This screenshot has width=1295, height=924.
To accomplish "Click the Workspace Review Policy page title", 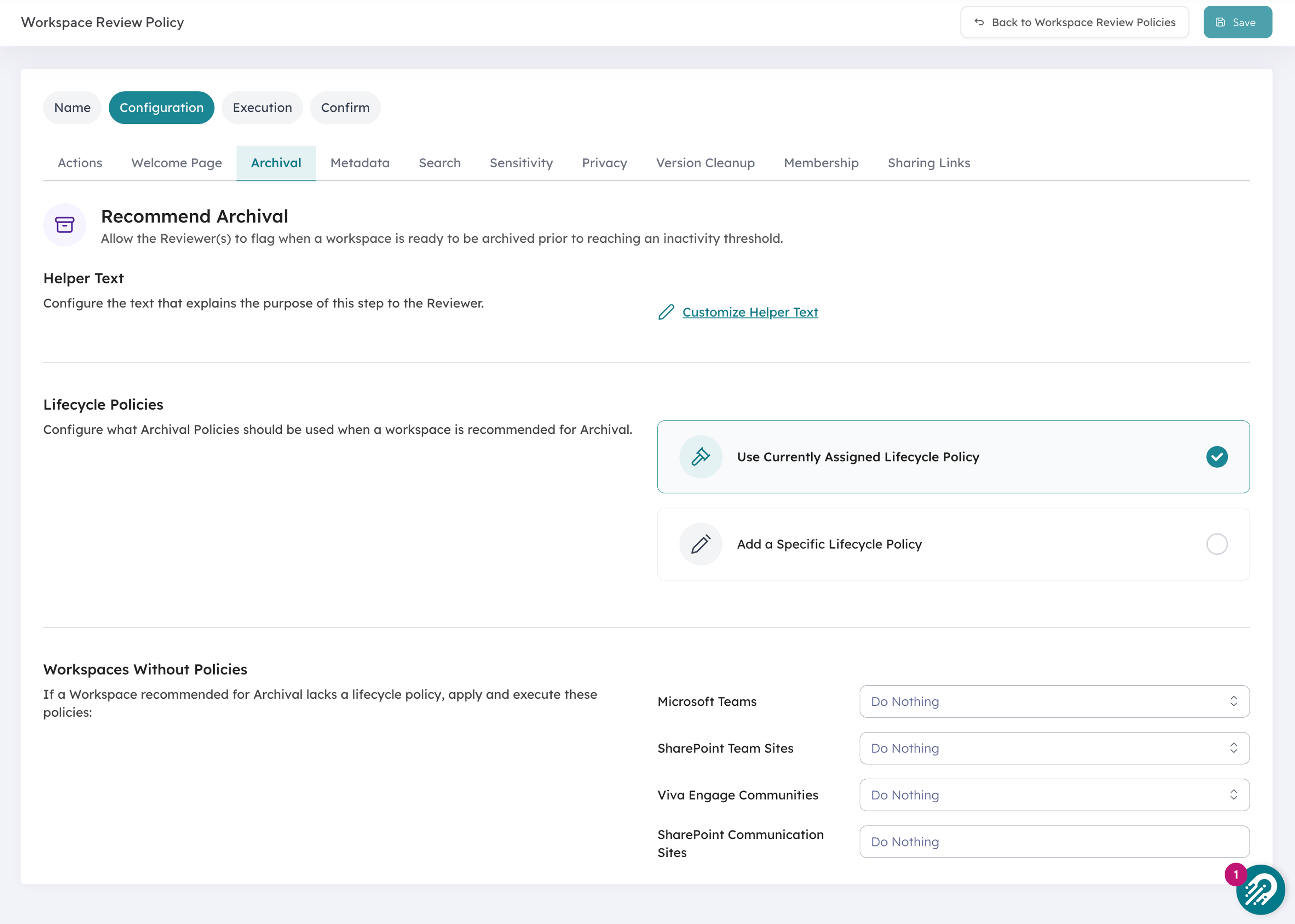I will pyautogui.click(x=102, y=22).
